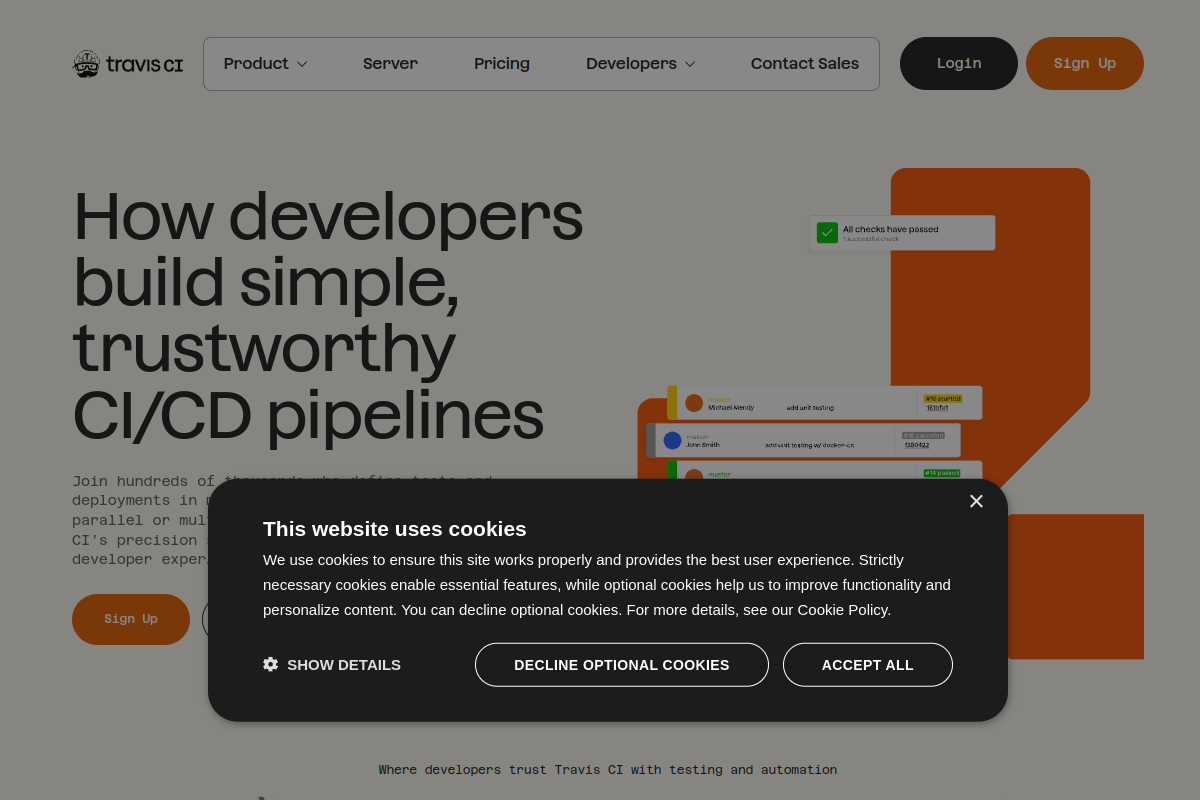Select the 'All checks have passed' card
1200x800 pixels.
902,232
